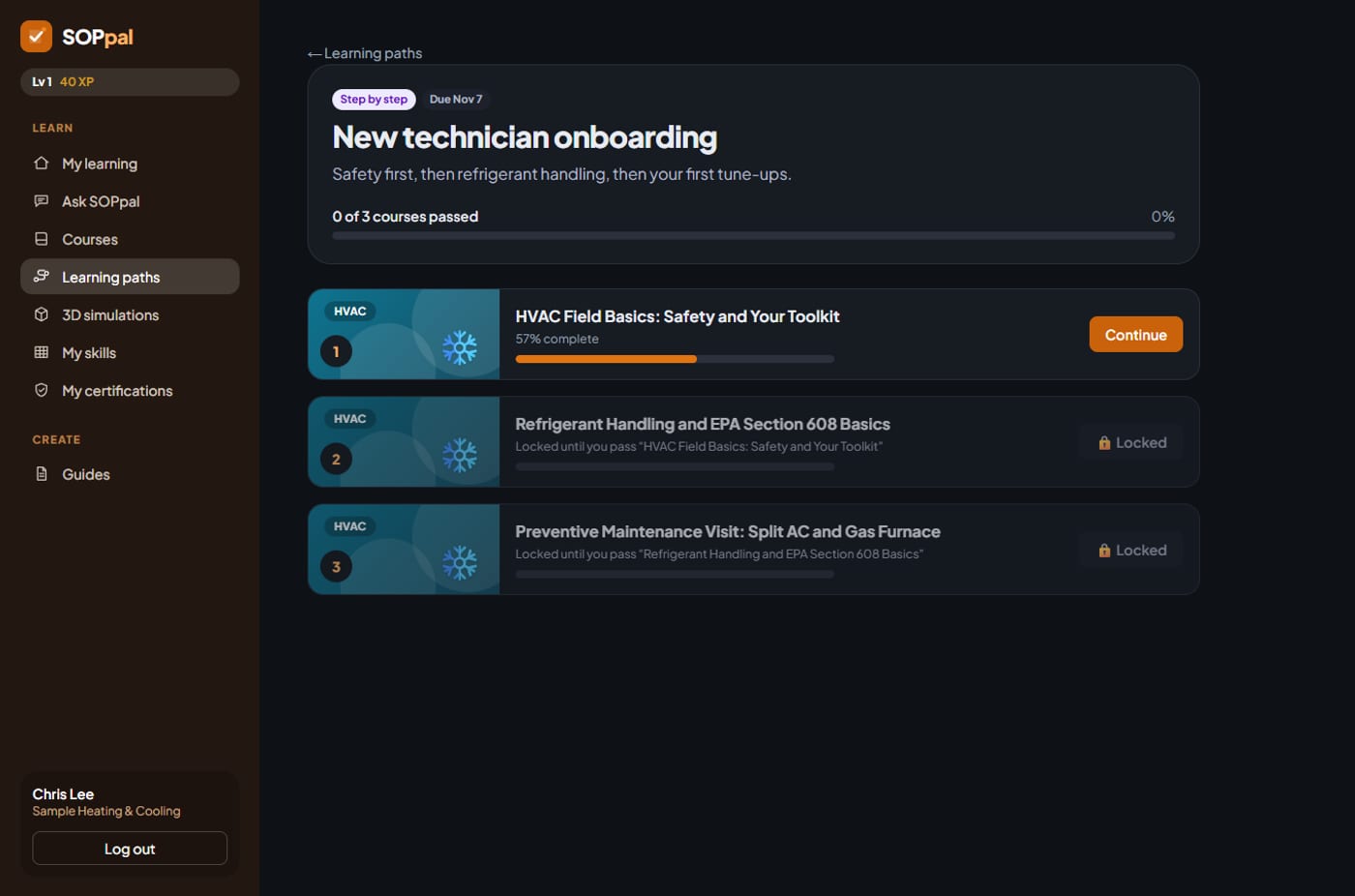The height and width of the screenshot is (896, 1355).
Task: Click the My learning home icon
Action: click(41, 164)
